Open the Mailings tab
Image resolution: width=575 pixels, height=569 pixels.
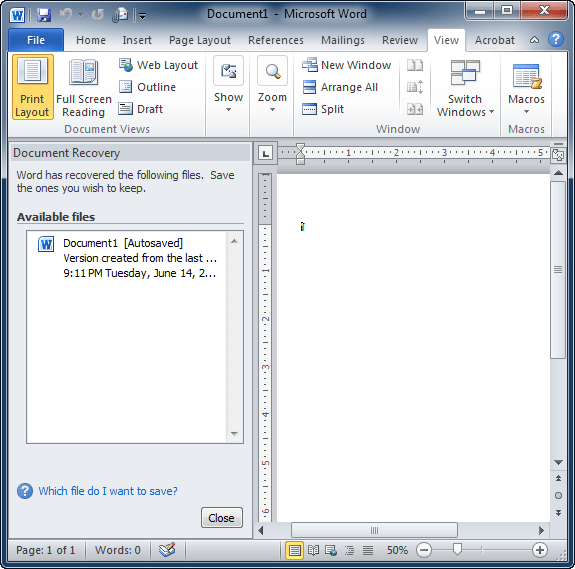[343, 40]
